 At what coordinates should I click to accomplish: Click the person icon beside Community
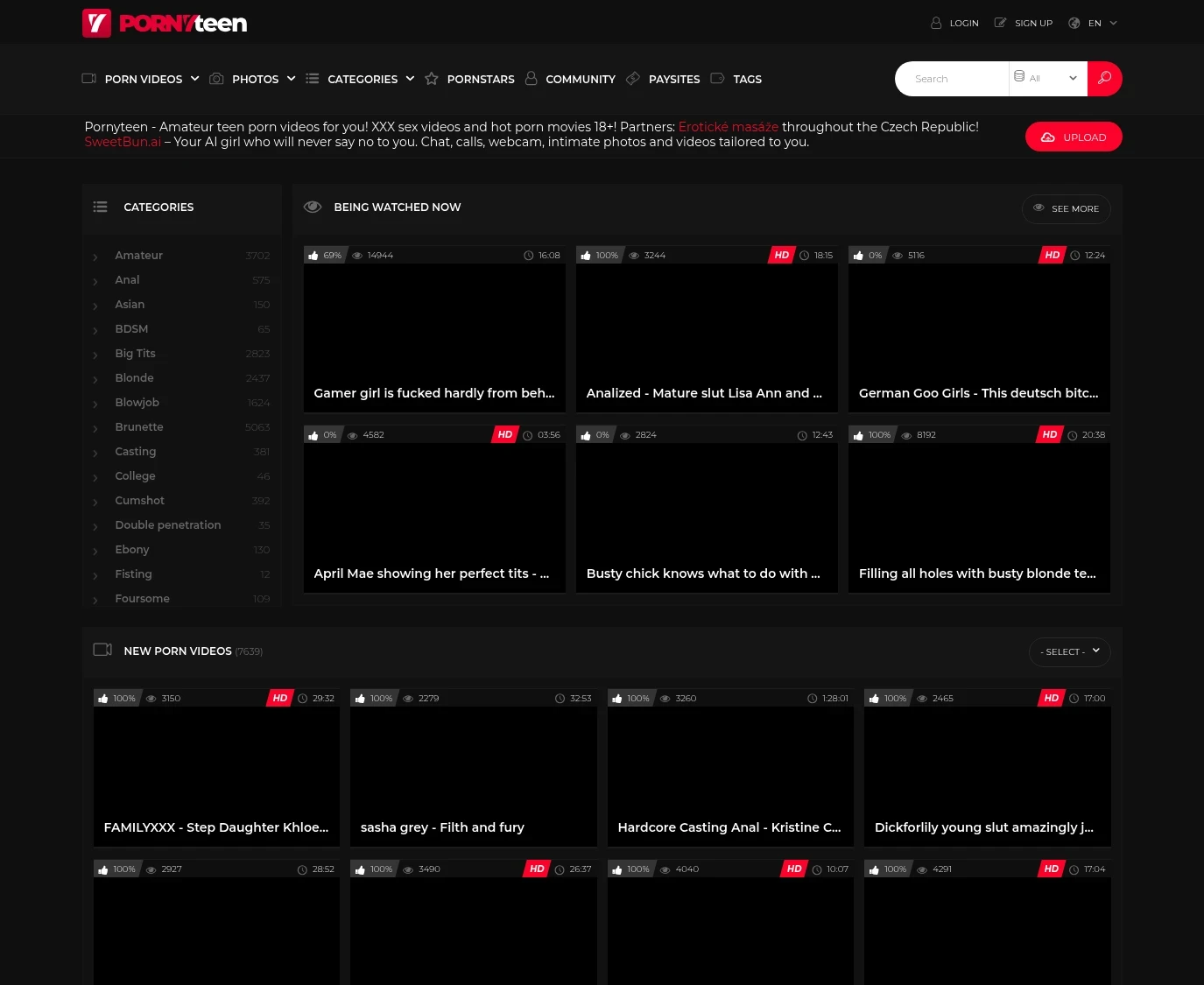(x=531, y=79)
